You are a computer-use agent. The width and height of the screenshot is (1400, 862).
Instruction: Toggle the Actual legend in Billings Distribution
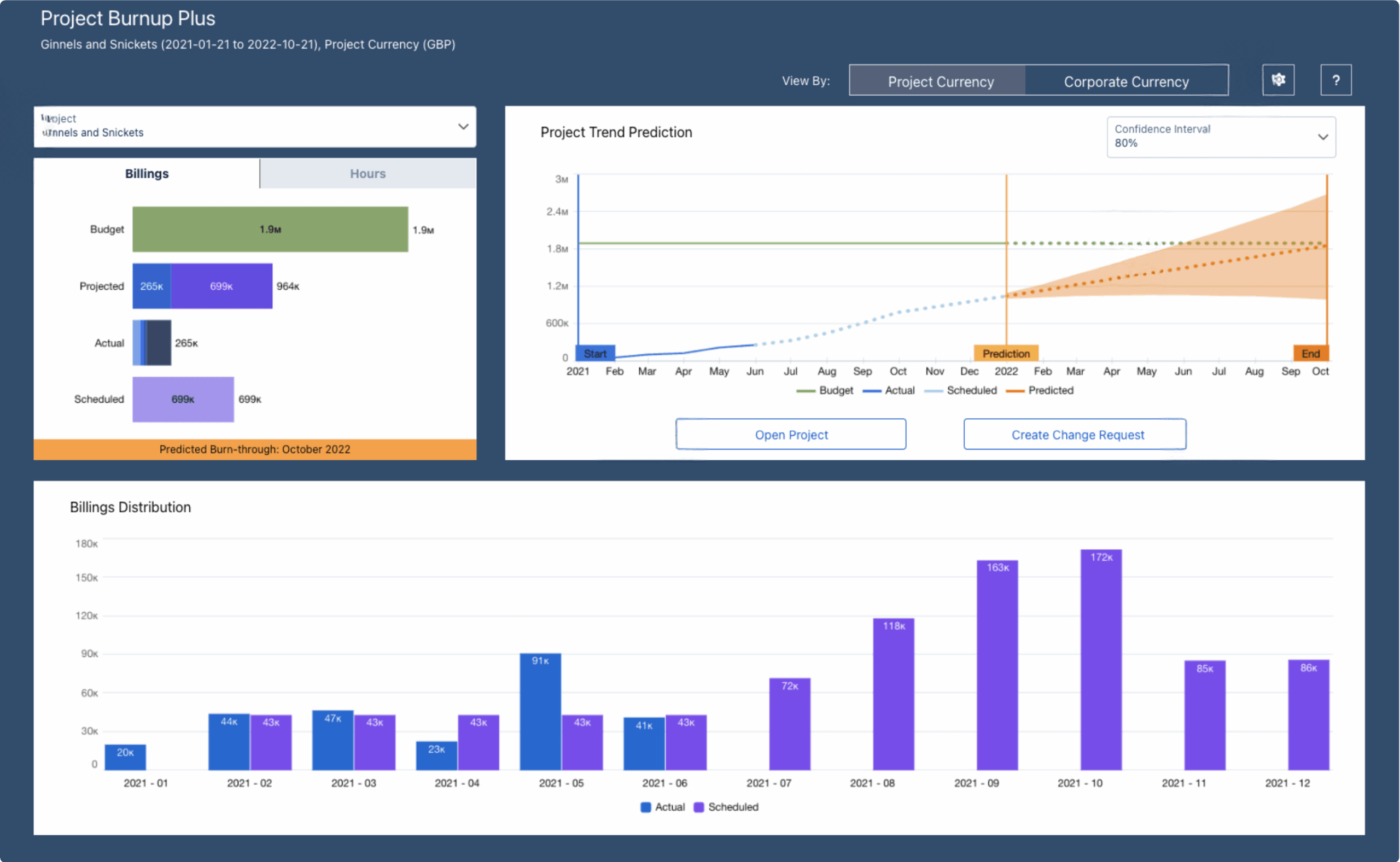[x=663, y=807]
